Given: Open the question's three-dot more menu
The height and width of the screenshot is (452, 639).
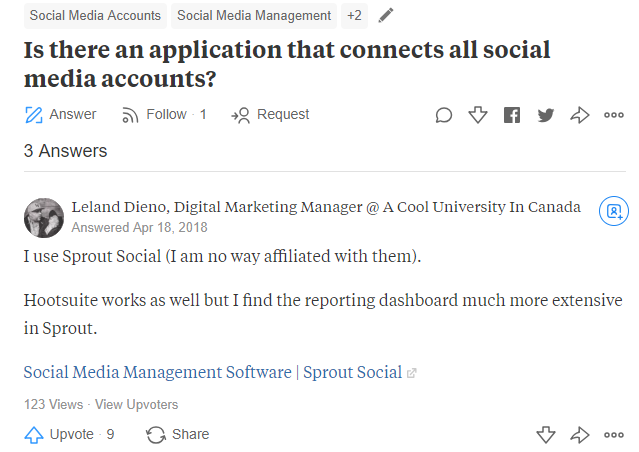Looking at the screenshot, I should [x=613, y=115].
